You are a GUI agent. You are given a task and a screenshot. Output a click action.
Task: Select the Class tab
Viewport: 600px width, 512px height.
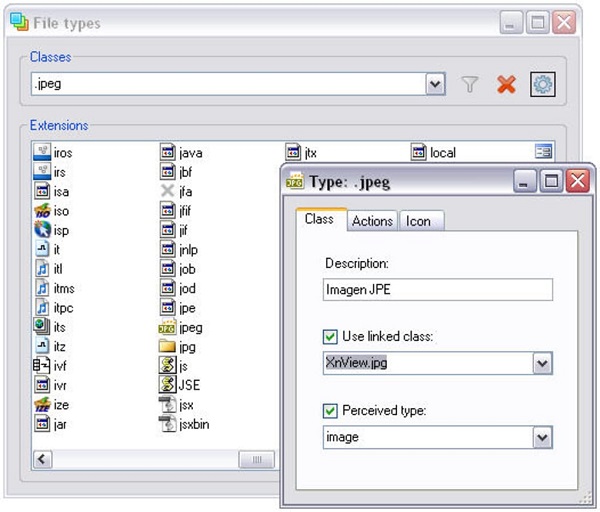click(x=319, y=219)
